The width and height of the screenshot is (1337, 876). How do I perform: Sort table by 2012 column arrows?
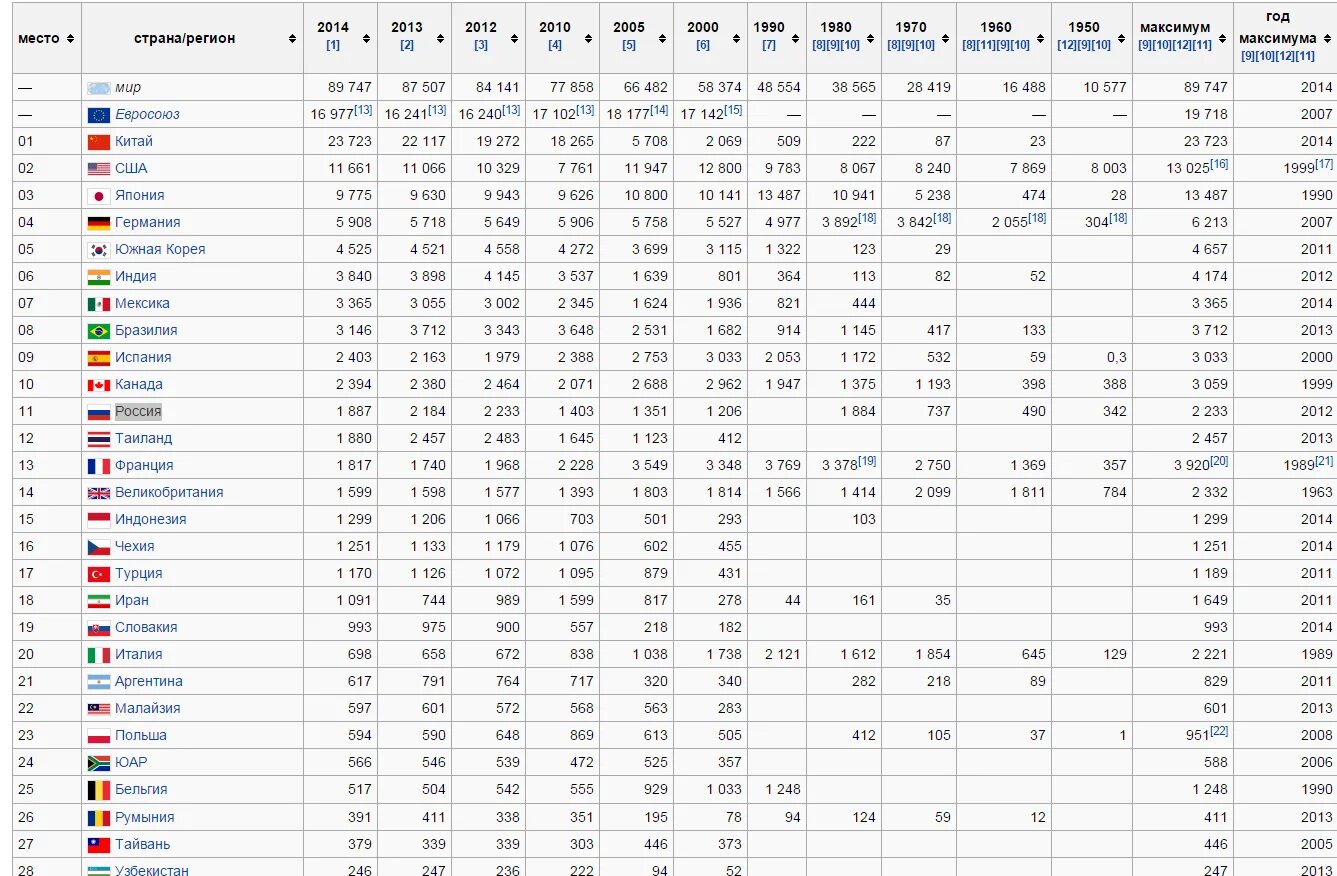pyautogui.click(x=514, y=38)
